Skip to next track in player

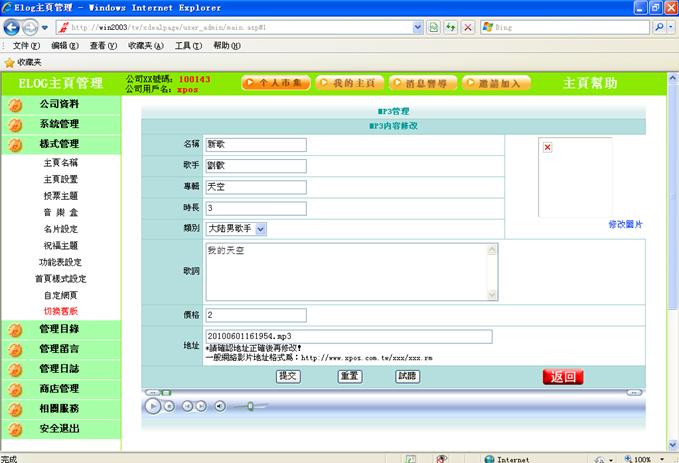tap(201, 406)
